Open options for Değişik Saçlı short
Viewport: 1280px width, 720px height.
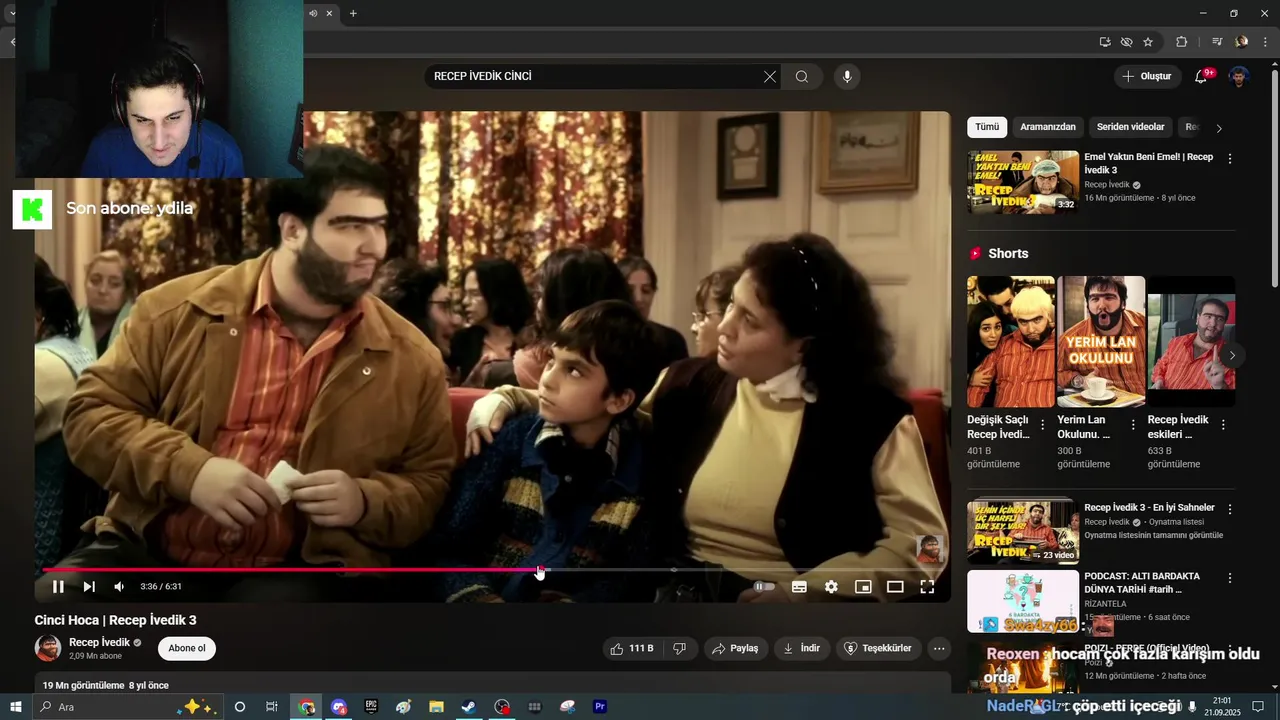click(x=1042, y=425)
